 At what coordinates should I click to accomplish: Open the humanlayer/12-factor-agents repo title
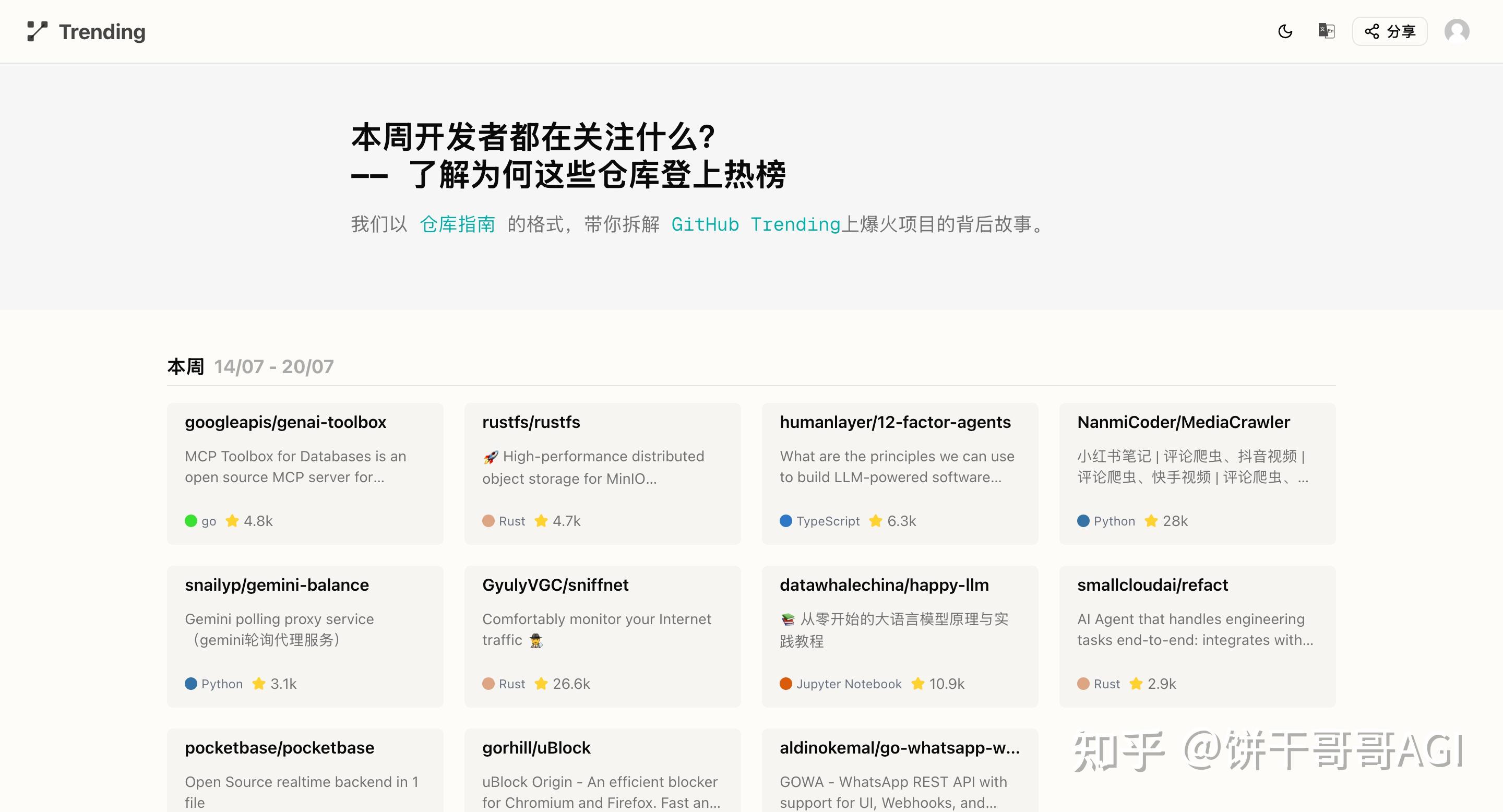point(895,422)
